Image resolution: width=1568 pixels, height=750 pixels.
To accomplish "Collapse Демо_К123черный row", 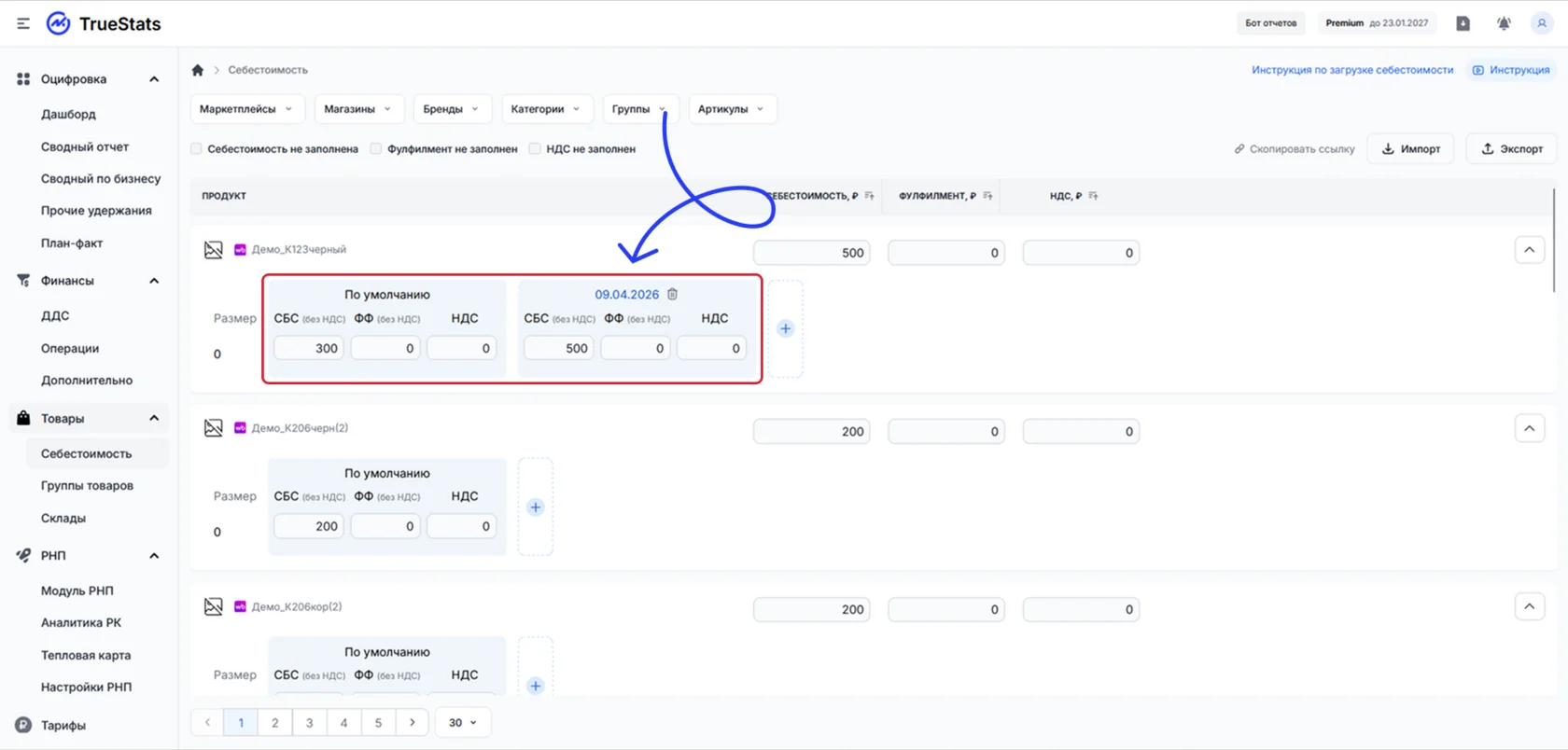I will 1529,250.
